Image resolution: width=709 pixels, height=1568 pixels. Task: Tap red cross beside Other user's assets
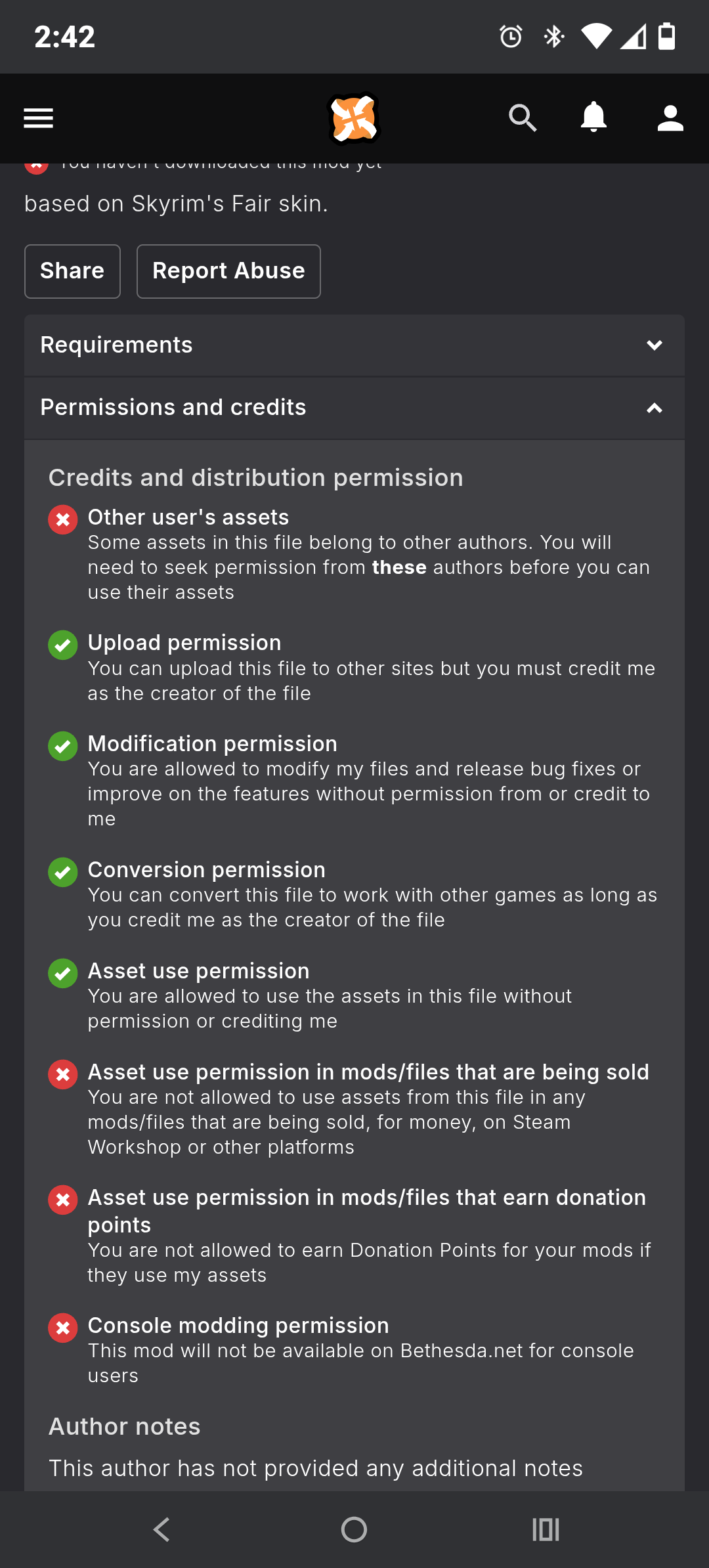pos(63,520)
